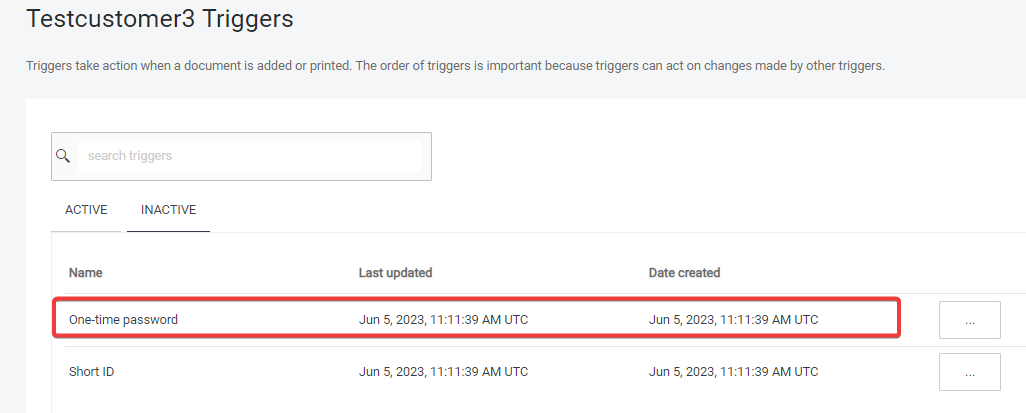Open the more options menu for One-time password
1026x413 pixels.
click(x=969, y=320)
